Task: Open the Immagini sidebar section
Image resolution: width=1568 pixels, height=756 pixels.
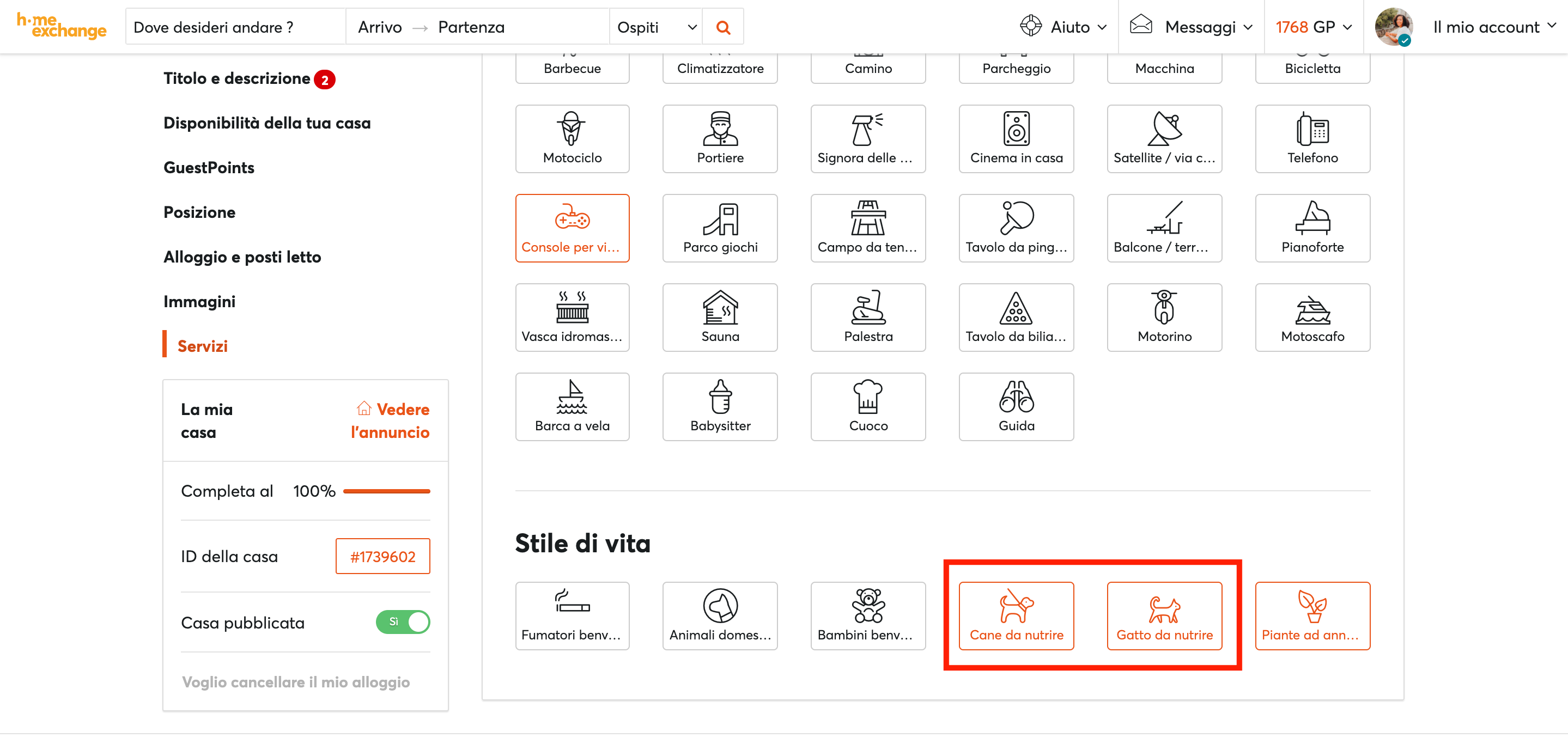Action: [199, 302]
